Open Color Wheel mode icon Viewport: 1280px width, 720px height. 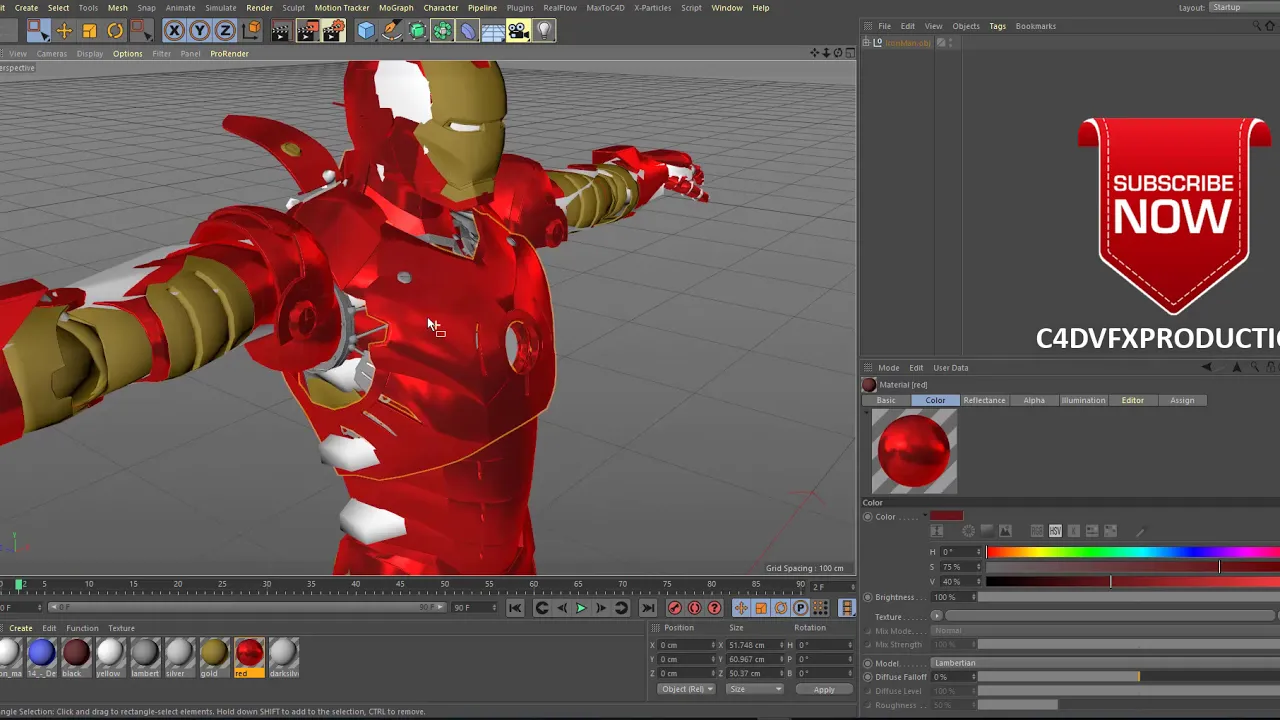(968, 531)
